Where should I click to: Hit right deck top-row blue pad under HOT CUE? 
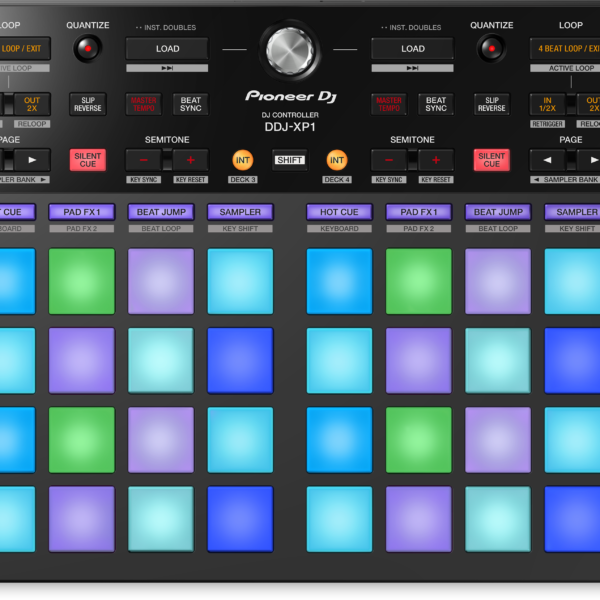[x=339, y=281]
